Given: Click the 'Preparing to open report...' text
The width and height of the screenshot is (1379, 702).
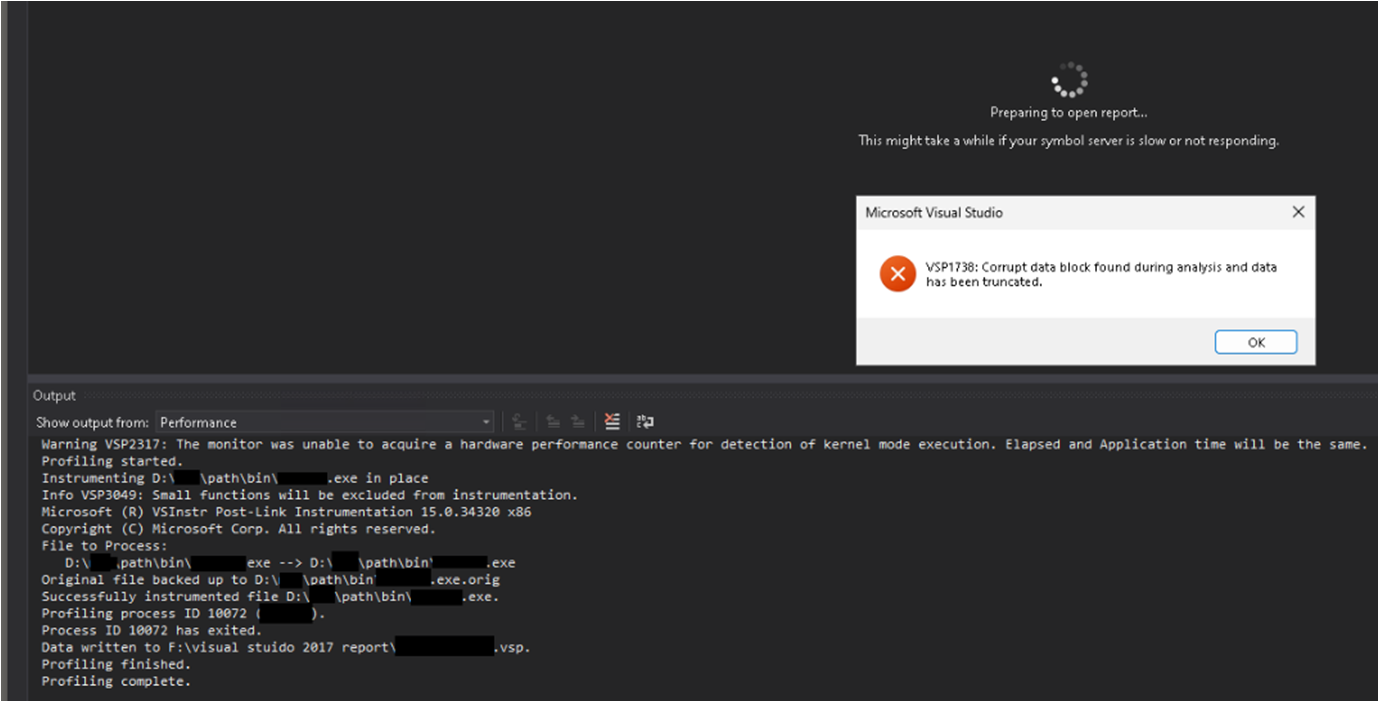Looking at the screenshot, I should point(1069,113).
